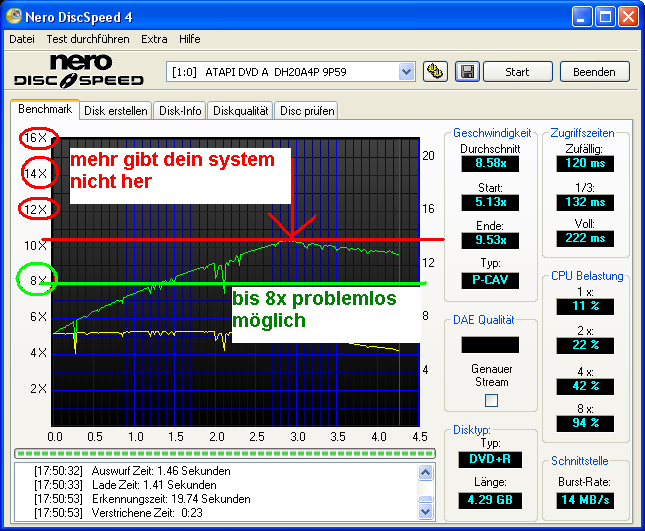The height and width of the screenshot is (531, 645).
Task: Click the Burst-Rate value 14 MB/s
Action: 585,501
